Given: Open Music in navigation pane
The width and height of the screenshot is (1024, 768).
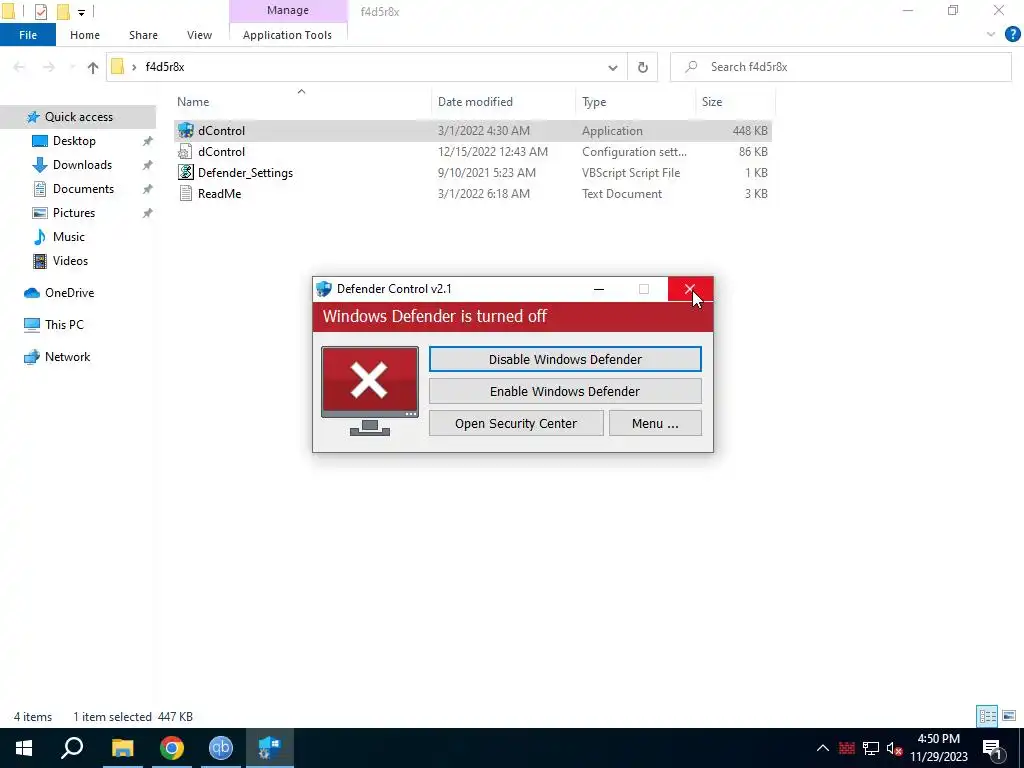Looking at the screenshot, I should (69, 236).
